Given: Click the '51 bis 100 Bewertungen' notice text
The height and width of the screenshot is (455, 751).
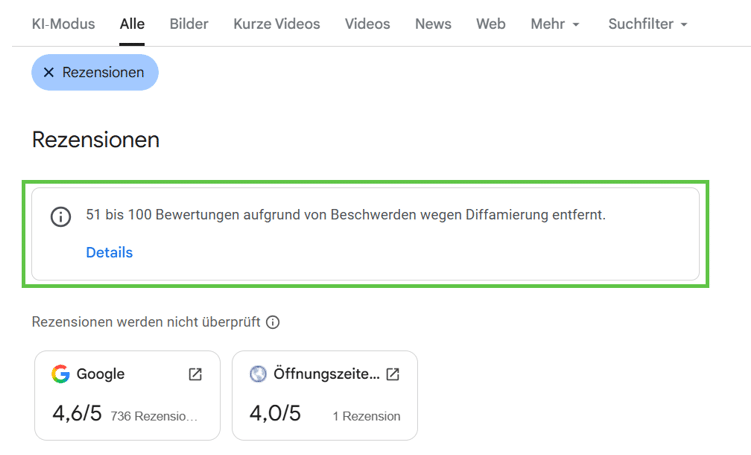Looking at the screenshot, I should (346, 215).
